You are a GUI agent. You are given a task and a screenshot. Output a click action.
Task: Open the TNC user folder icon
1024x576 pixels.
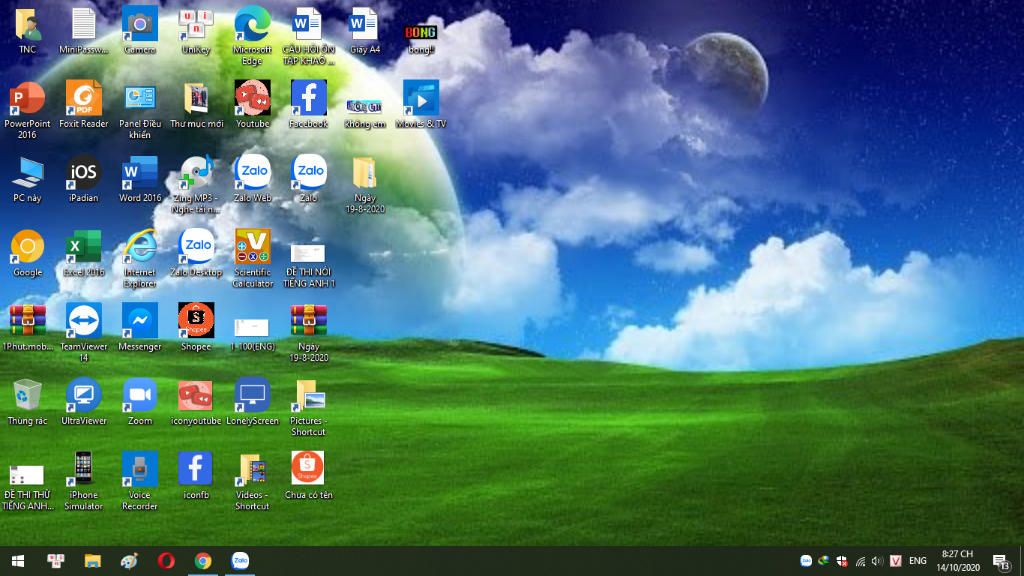27,25
